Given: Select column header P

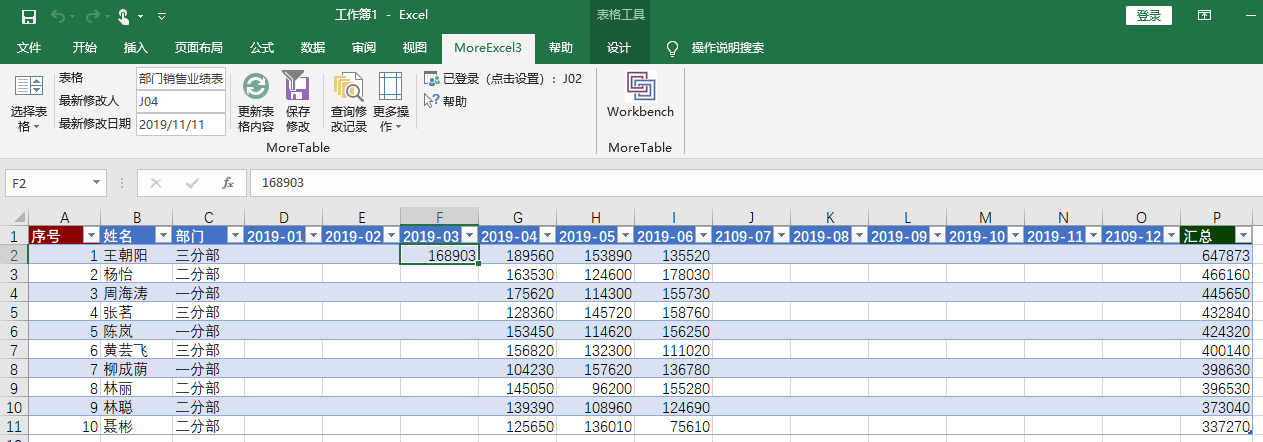Looking at the screenshot, I should (x=1216, y=217).
